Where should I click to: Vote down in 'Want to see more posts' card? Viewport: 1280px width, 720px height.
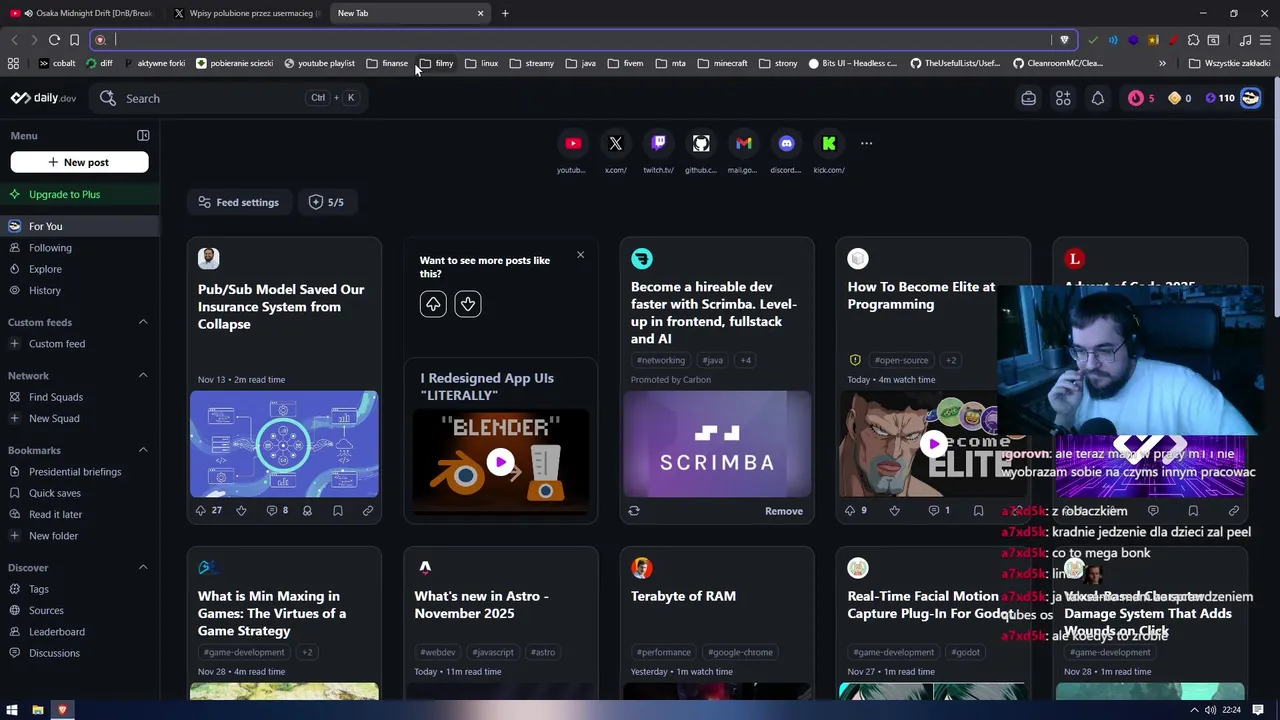tap(468, 304)
